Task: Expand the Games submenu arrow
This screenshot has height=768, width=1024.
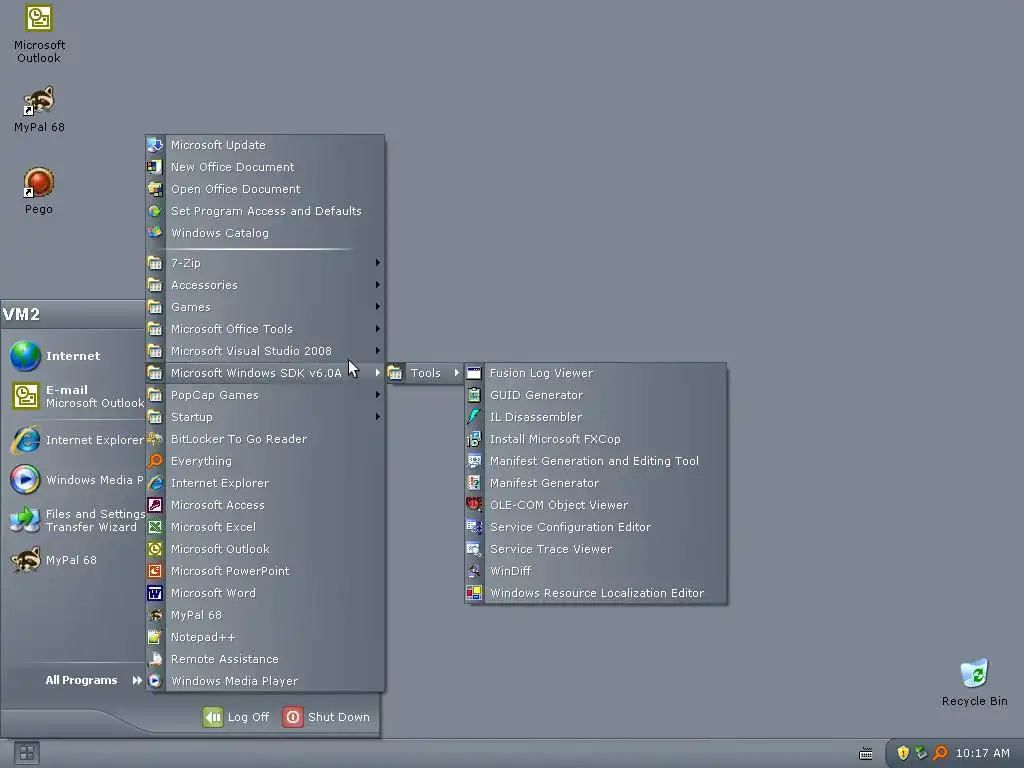Action: 377,306
